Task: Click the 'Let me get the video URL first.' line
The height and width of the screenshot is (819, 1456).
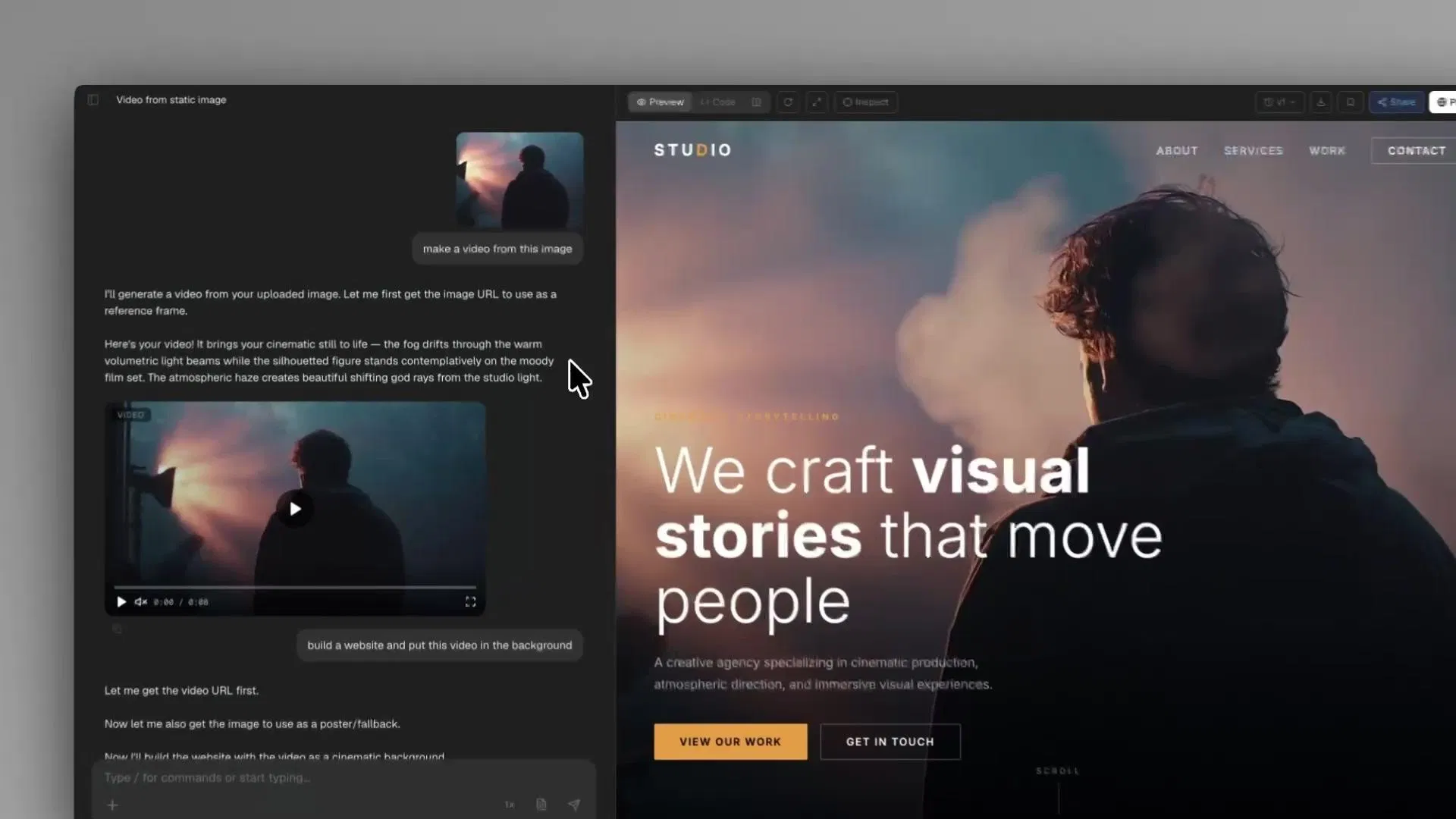Action: pos(181,691)
